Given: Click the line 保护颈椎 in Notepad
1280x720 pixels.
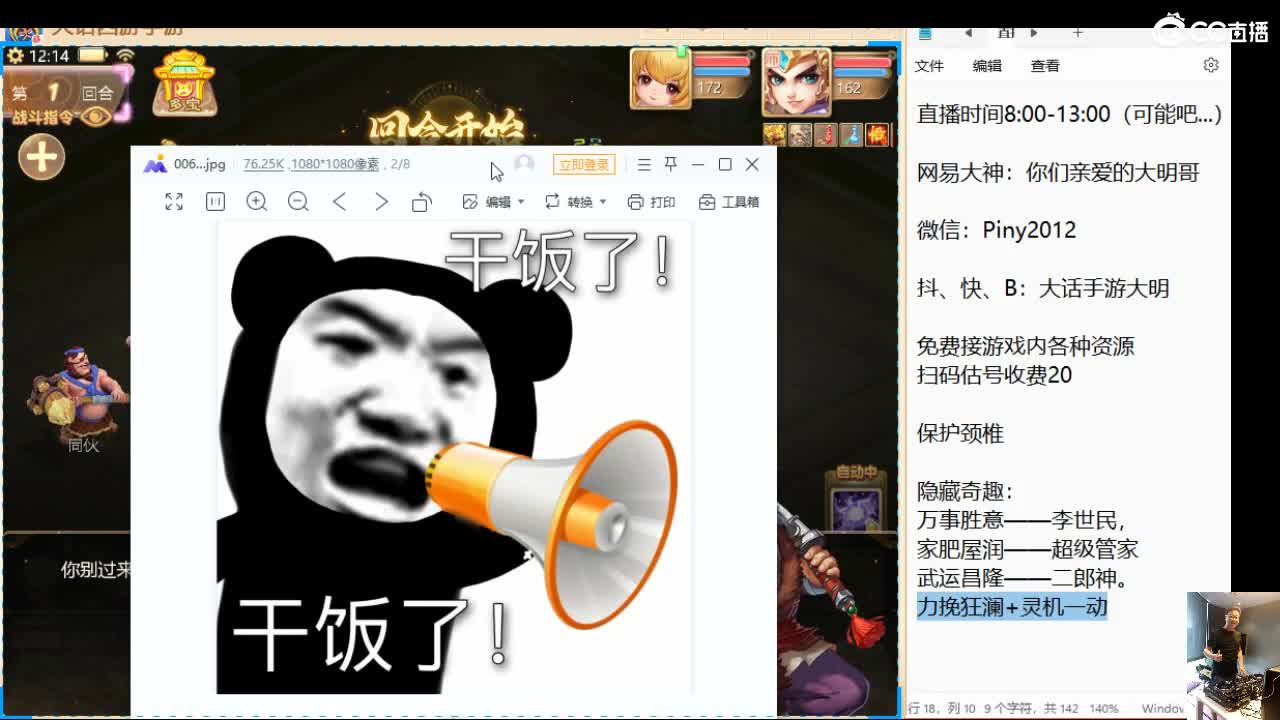Looking at the screenshot, I should click(960, 433).
